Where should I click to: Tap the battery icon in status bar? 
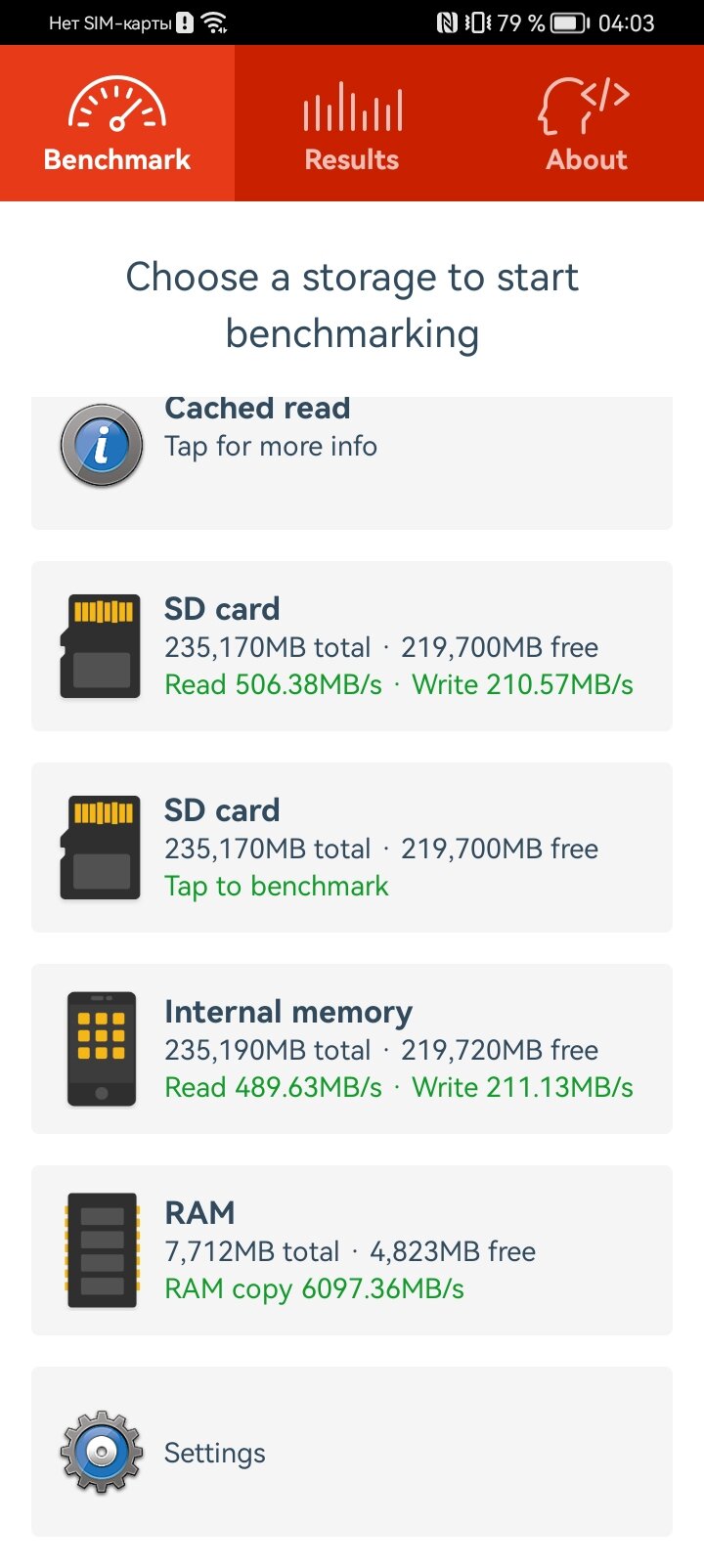tap(571, 22)
